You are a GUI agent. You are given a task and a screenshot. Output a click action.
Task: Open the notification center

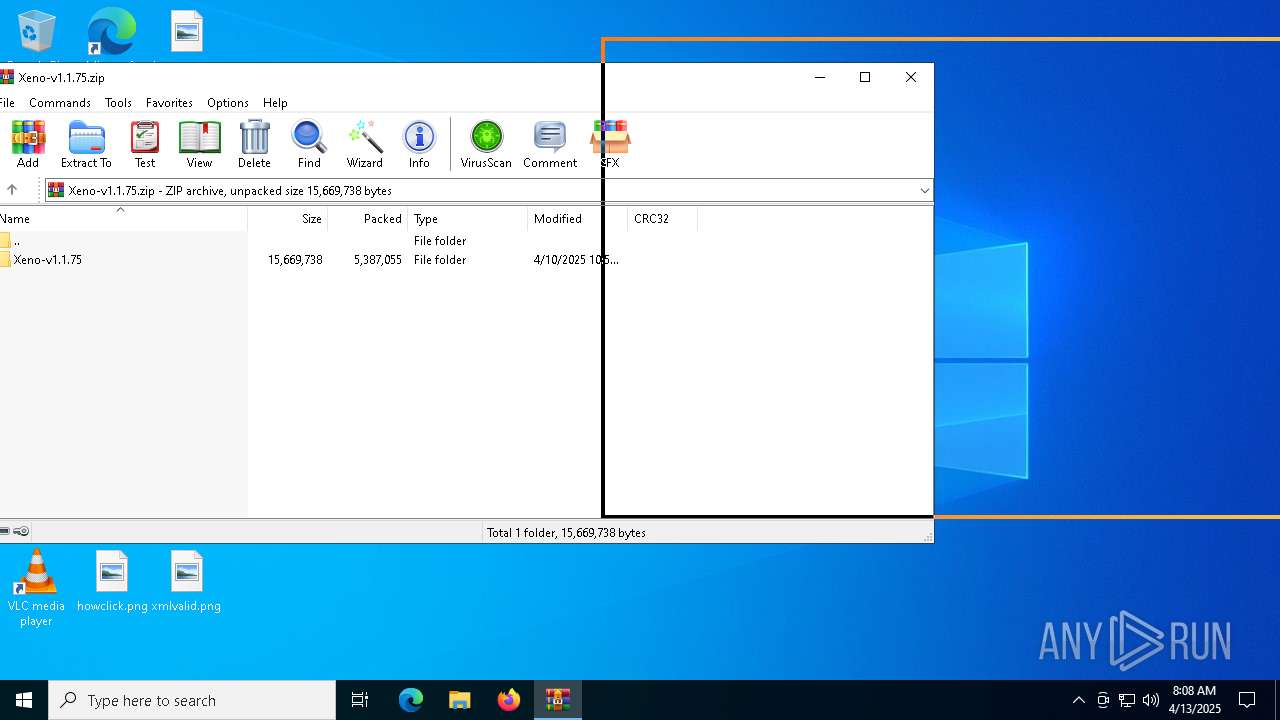[x=1247, y=700]
